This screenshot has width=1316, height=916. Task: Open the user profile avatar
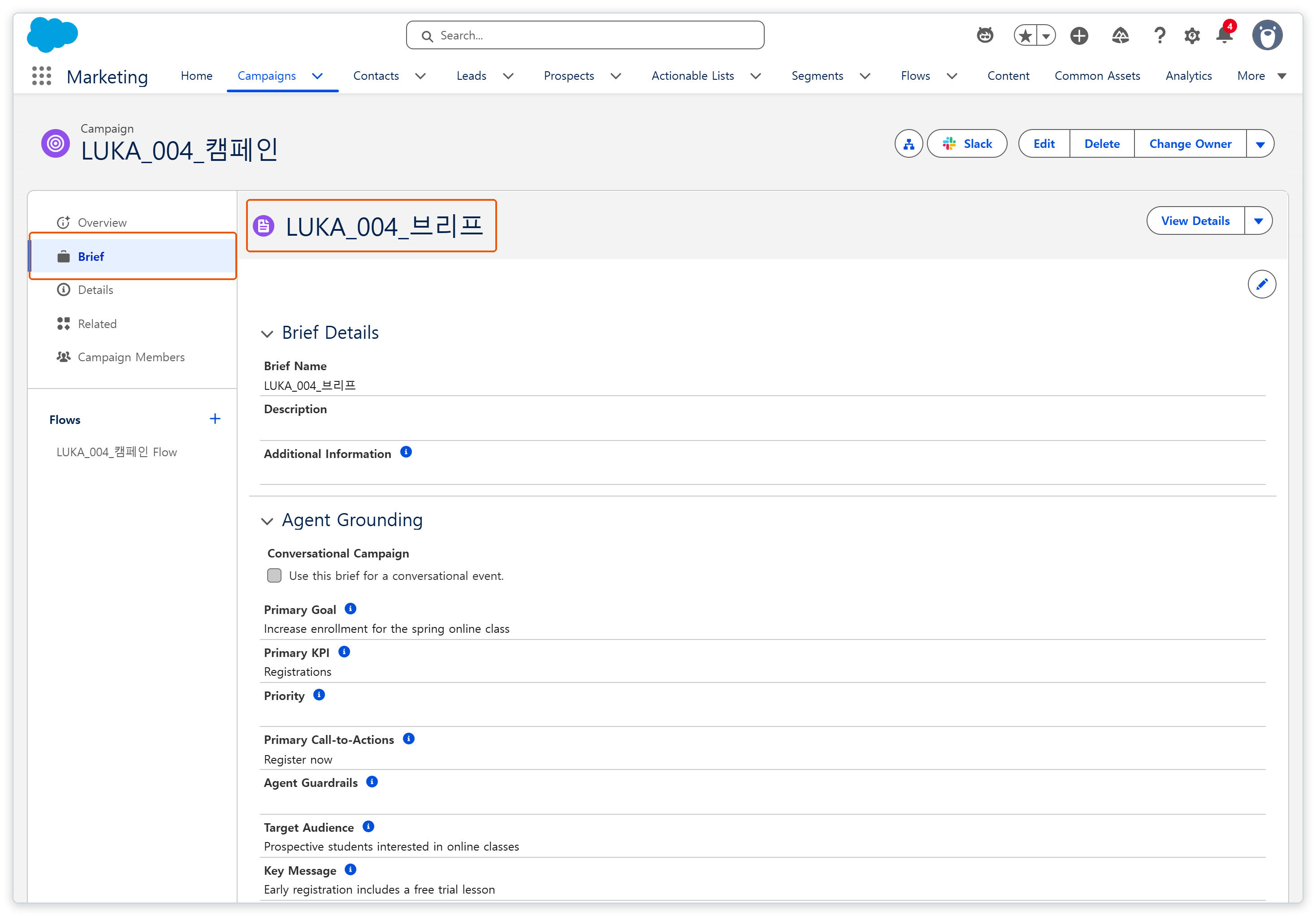pyautogui.click(x=1267, y=35)
